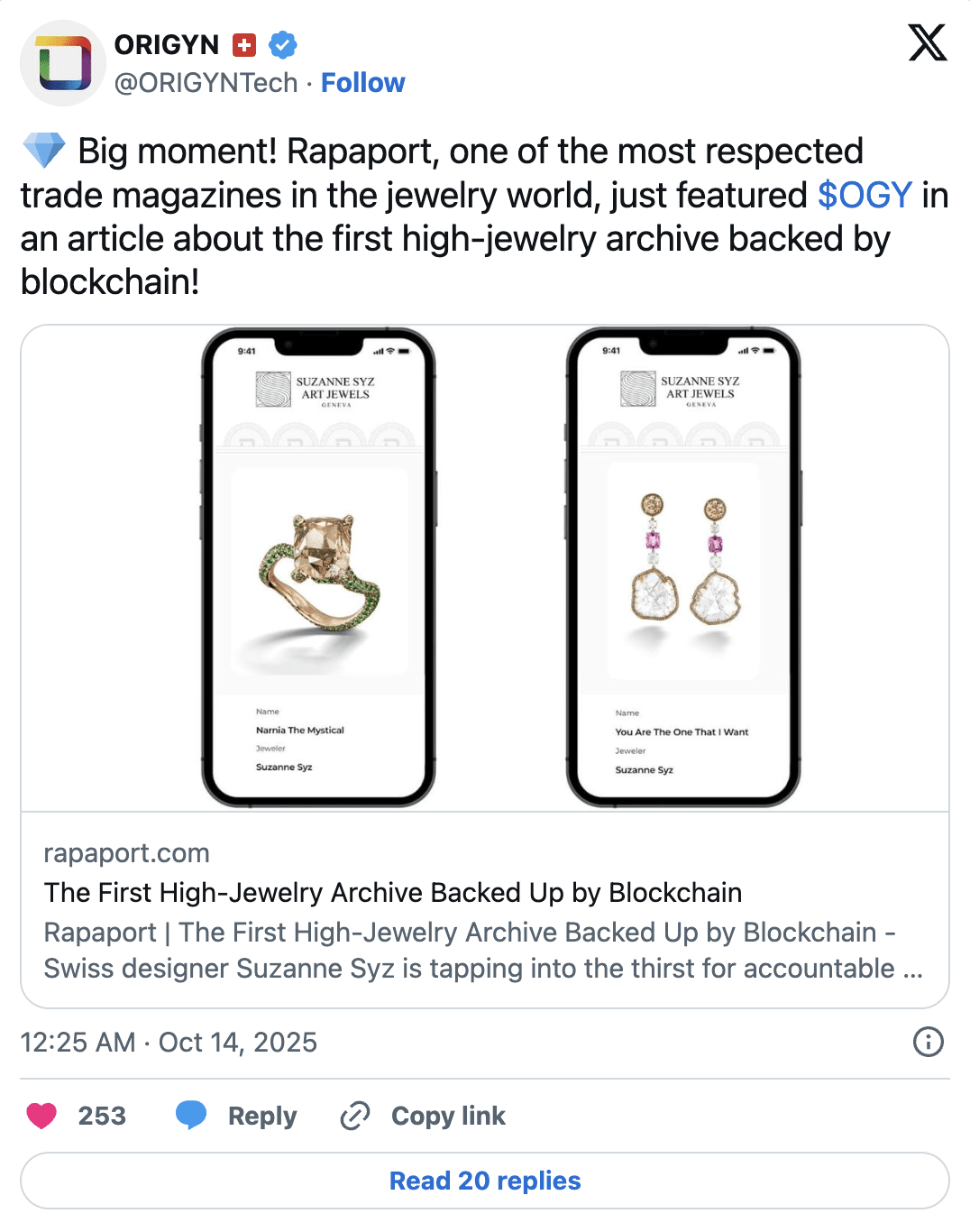Open the X logo link
Viewport: 970px width, 1232px height.
[x=928, y=42]
